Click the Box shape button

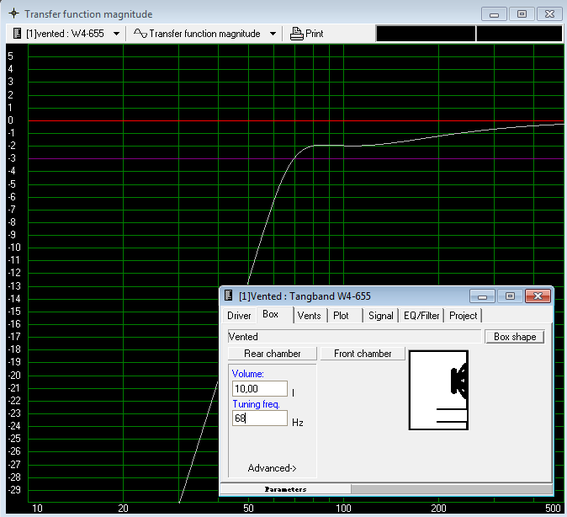pyautogui.click(x=515, y=337)
